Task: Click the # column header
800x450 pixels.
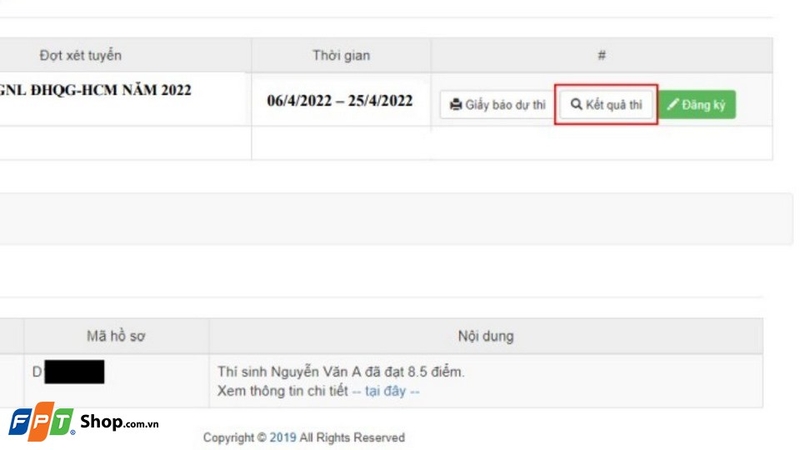Action: [601, 55]
